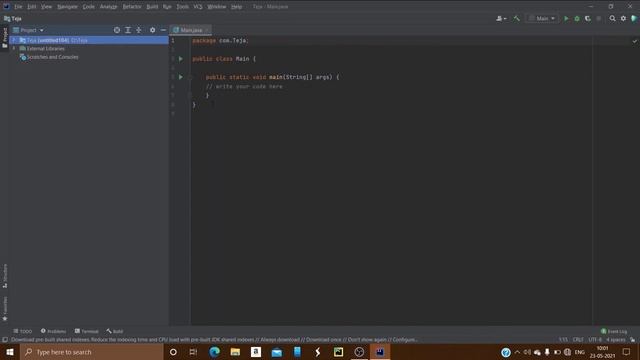Image resolution: width=640 pixels, height=360 pixels.
Task: Collapse all in Project panel
Action: pos(139,30)
